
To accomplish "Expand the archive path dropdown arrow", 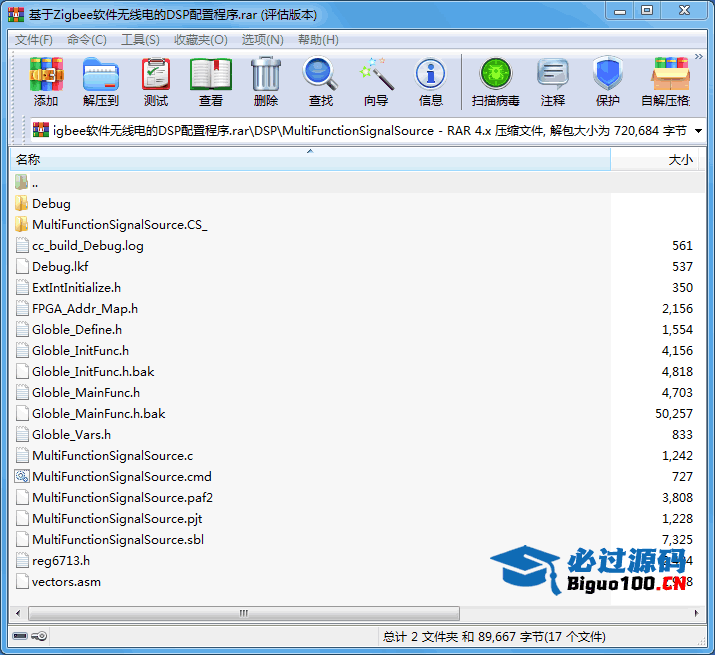I will [697, 131].
